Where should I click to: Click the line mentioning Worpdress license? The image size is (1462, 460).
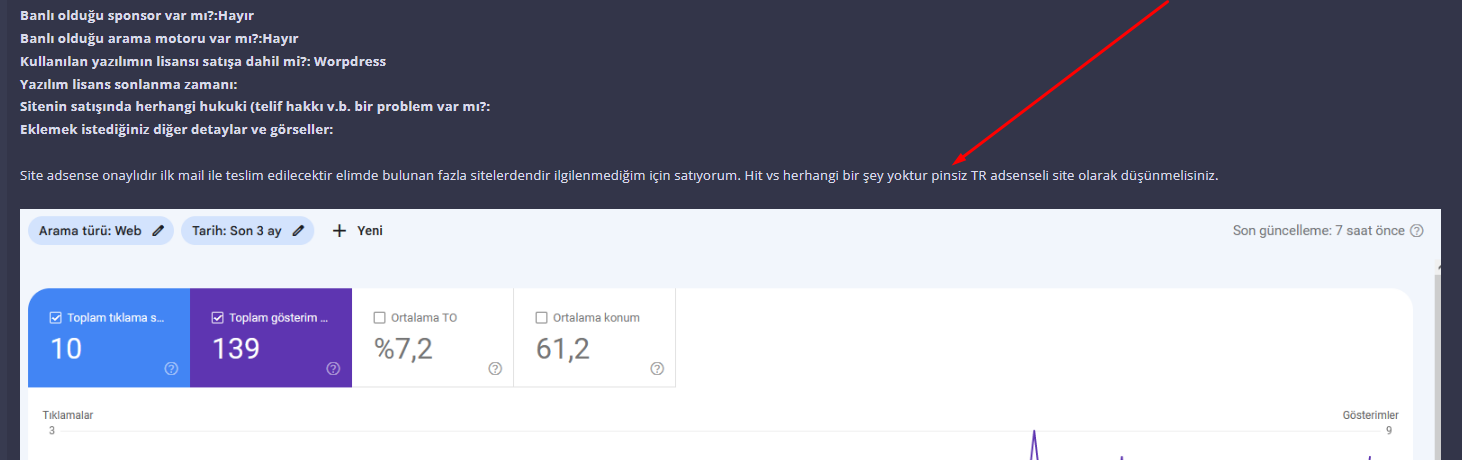(203, 61)
